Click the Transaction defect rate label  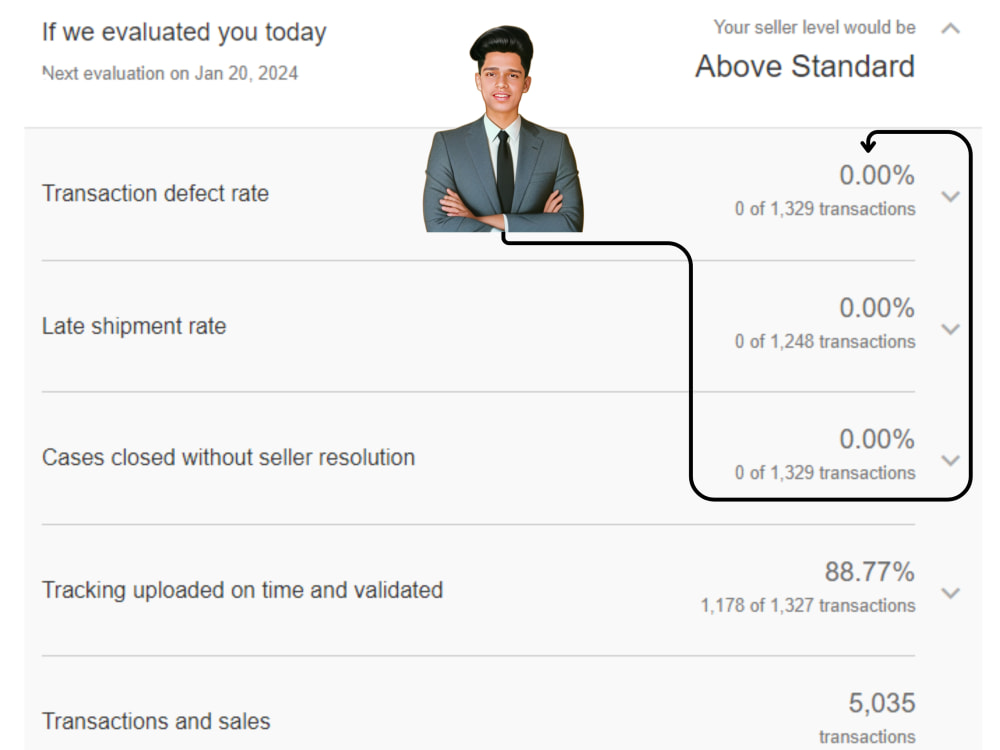[155, 194]
